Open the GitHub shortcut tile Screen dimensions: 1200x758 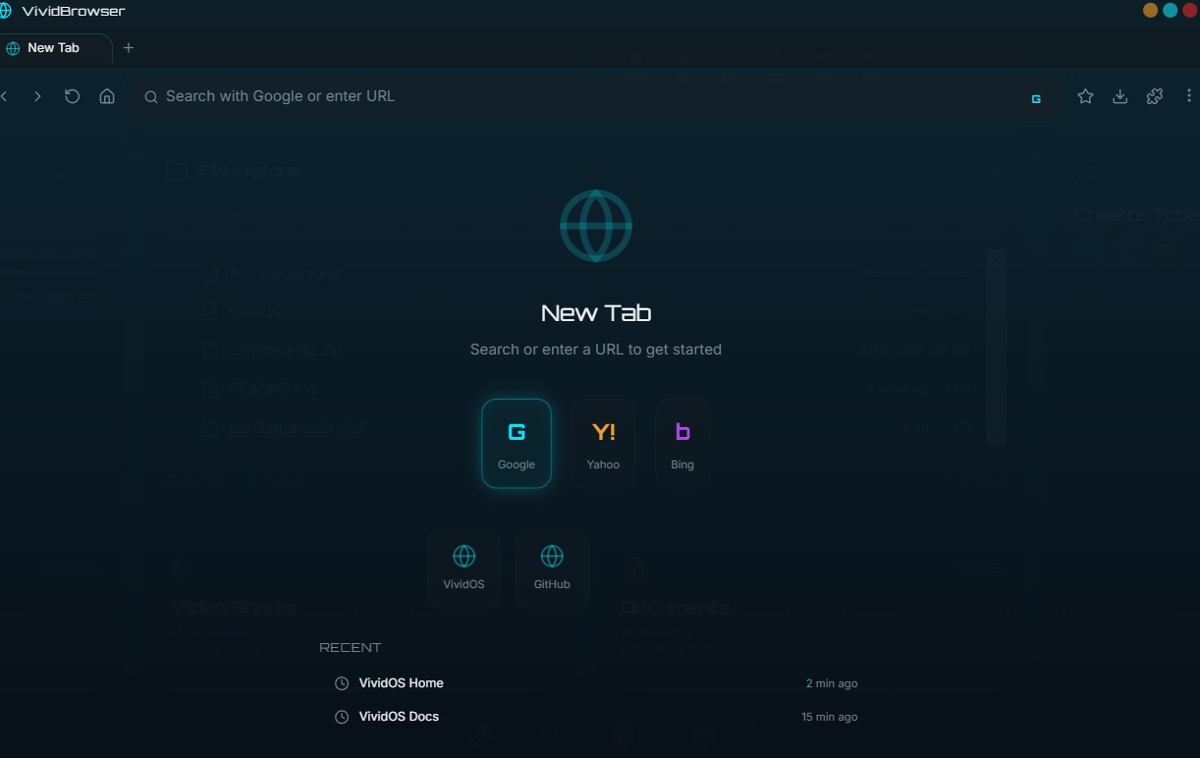pyautogui.click(x=552, y=568)
